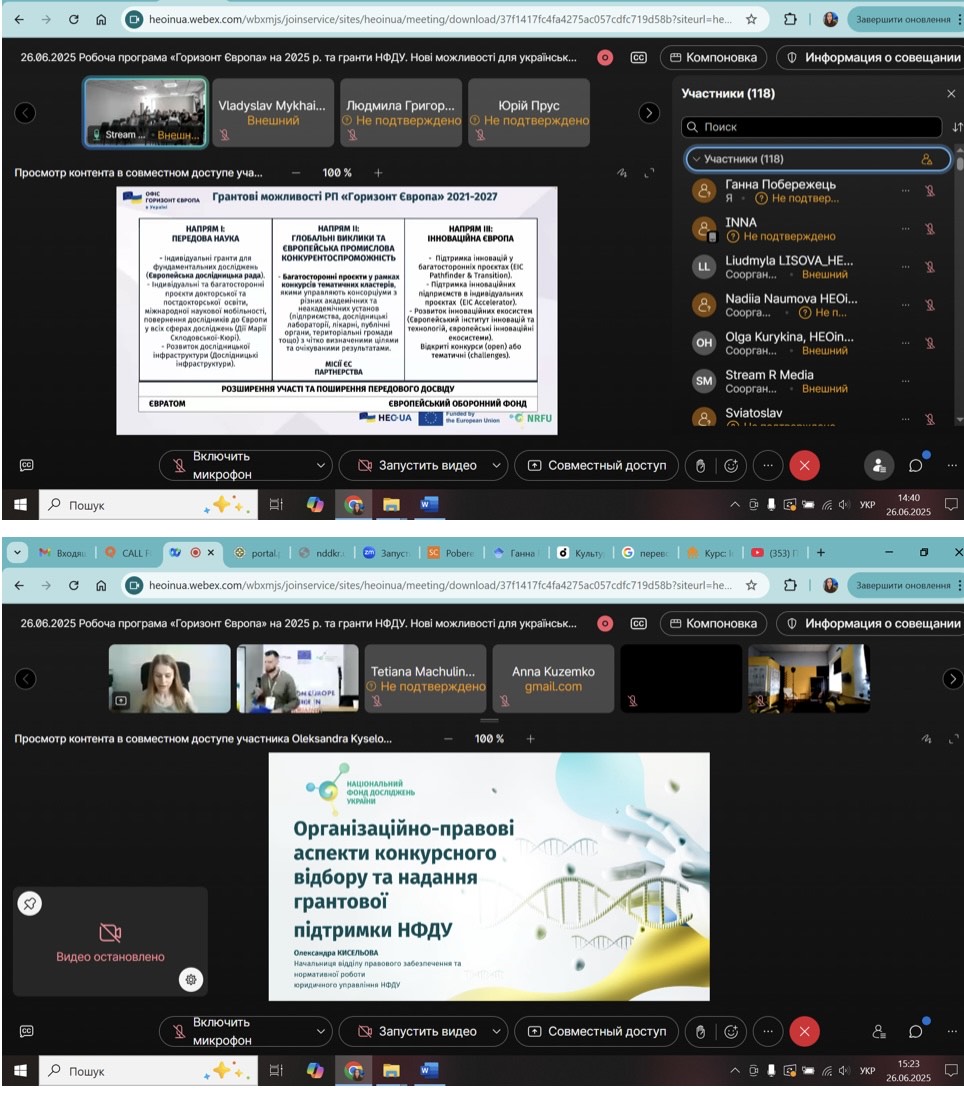Expand video options arrow in the 15:23 window
Screen dimensions: 964x1117
[497, 1032]
